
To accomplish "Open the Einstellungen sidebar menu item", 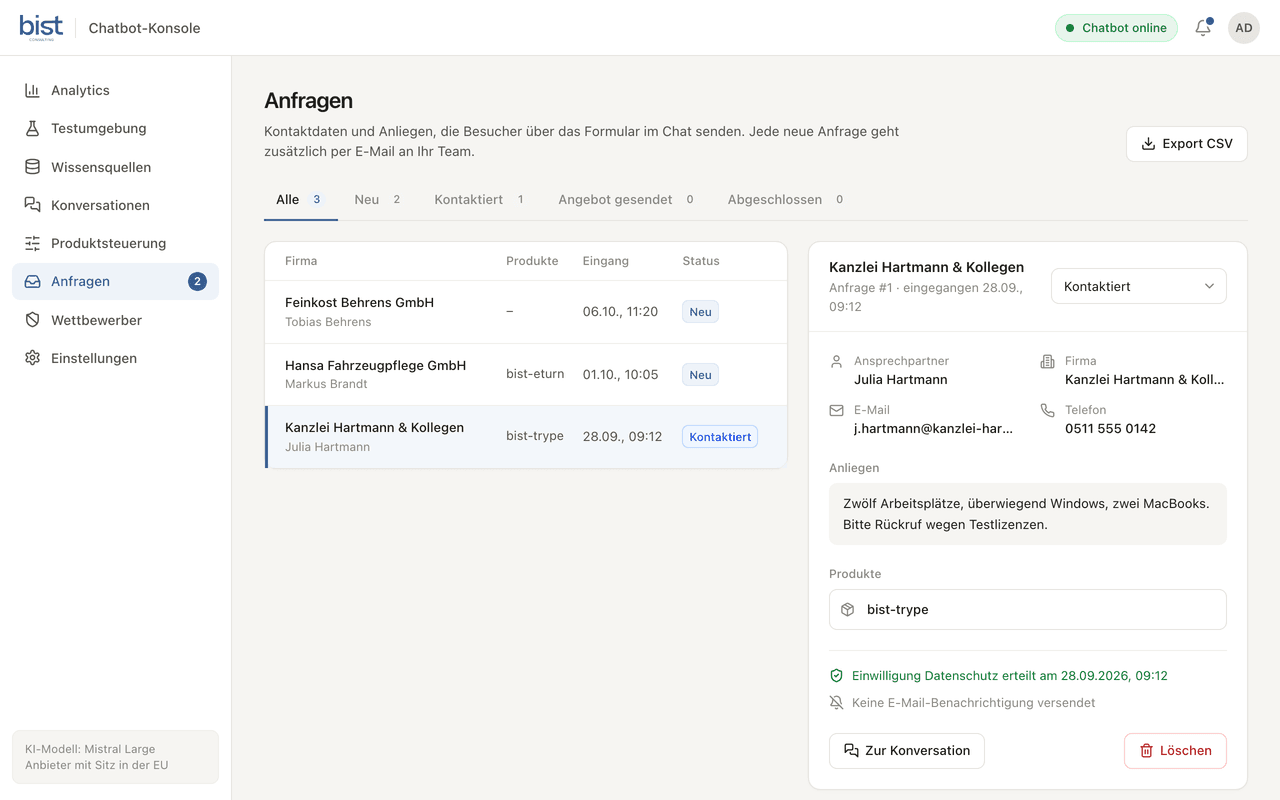I will click(x=115, y=358).
